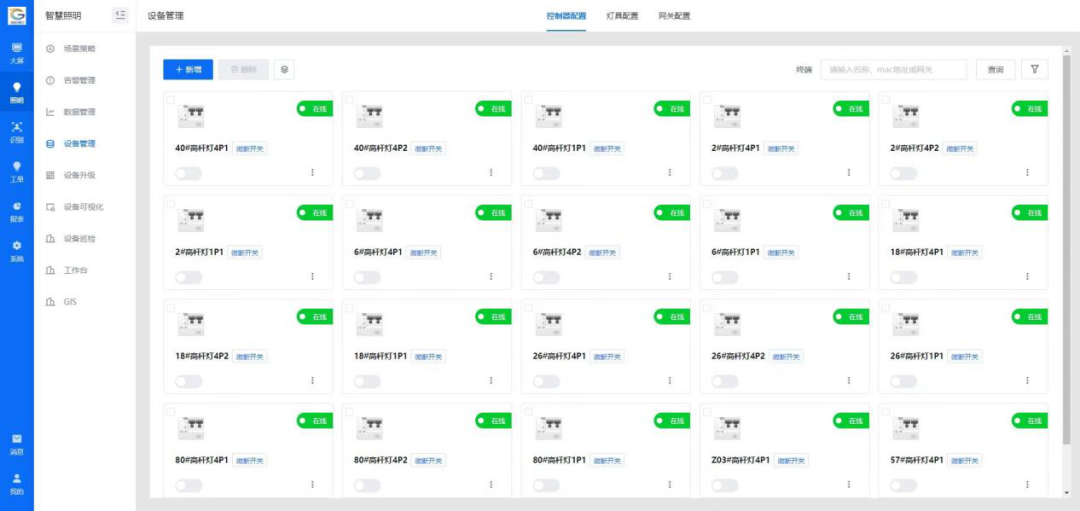Click the filter funnel icon next to 查询

click(1034, 70)
